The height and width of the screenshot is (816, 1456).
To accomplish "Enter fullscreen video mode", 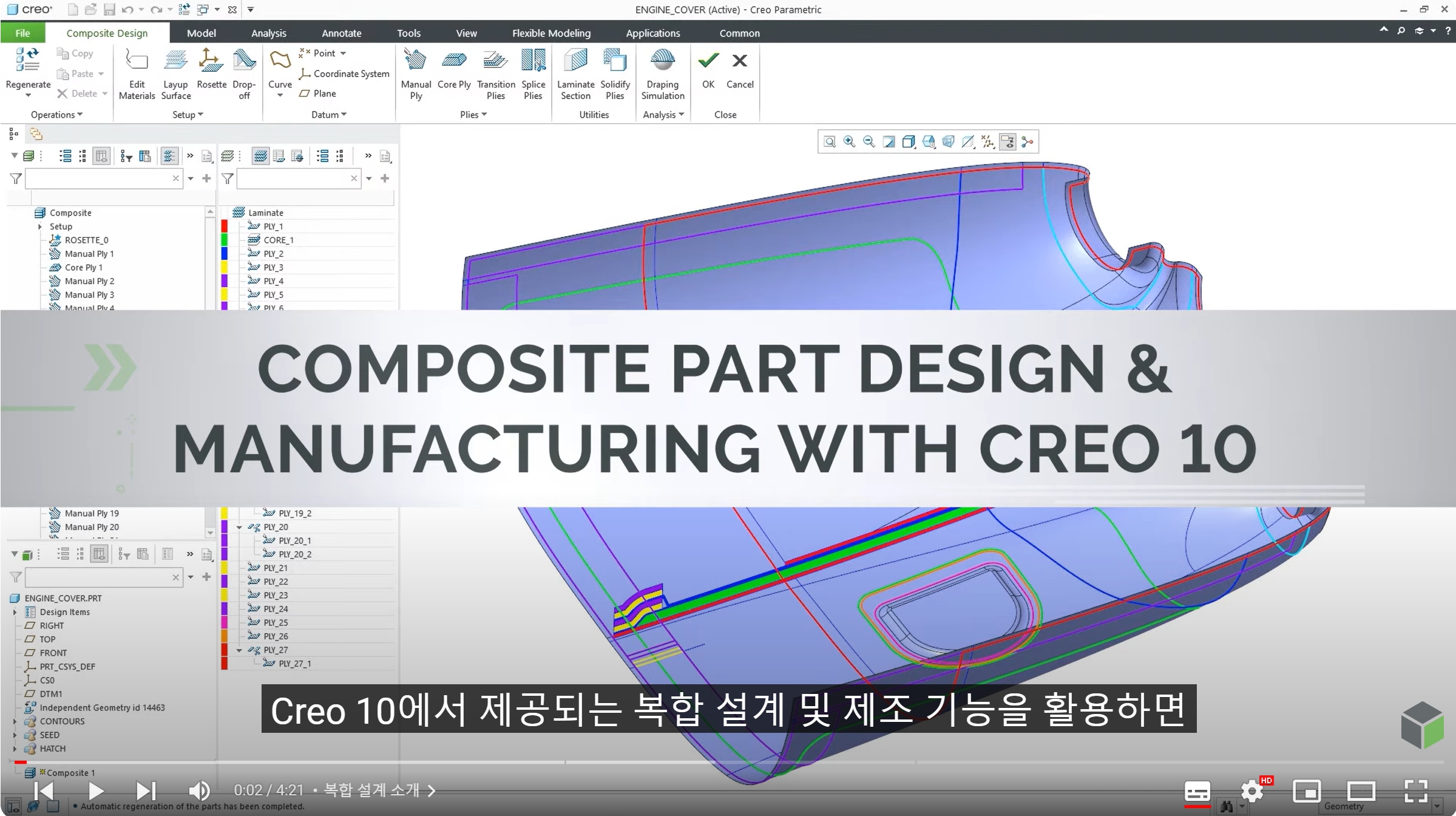I will pos(1416,790).
